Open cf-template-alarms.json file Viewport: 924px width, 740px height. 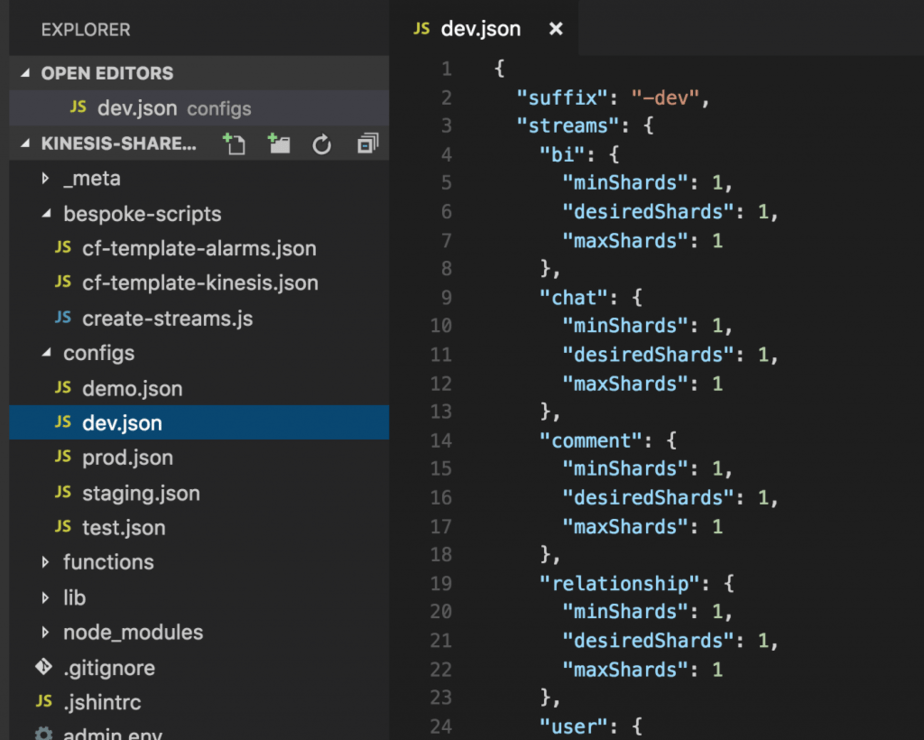(199, 248)
